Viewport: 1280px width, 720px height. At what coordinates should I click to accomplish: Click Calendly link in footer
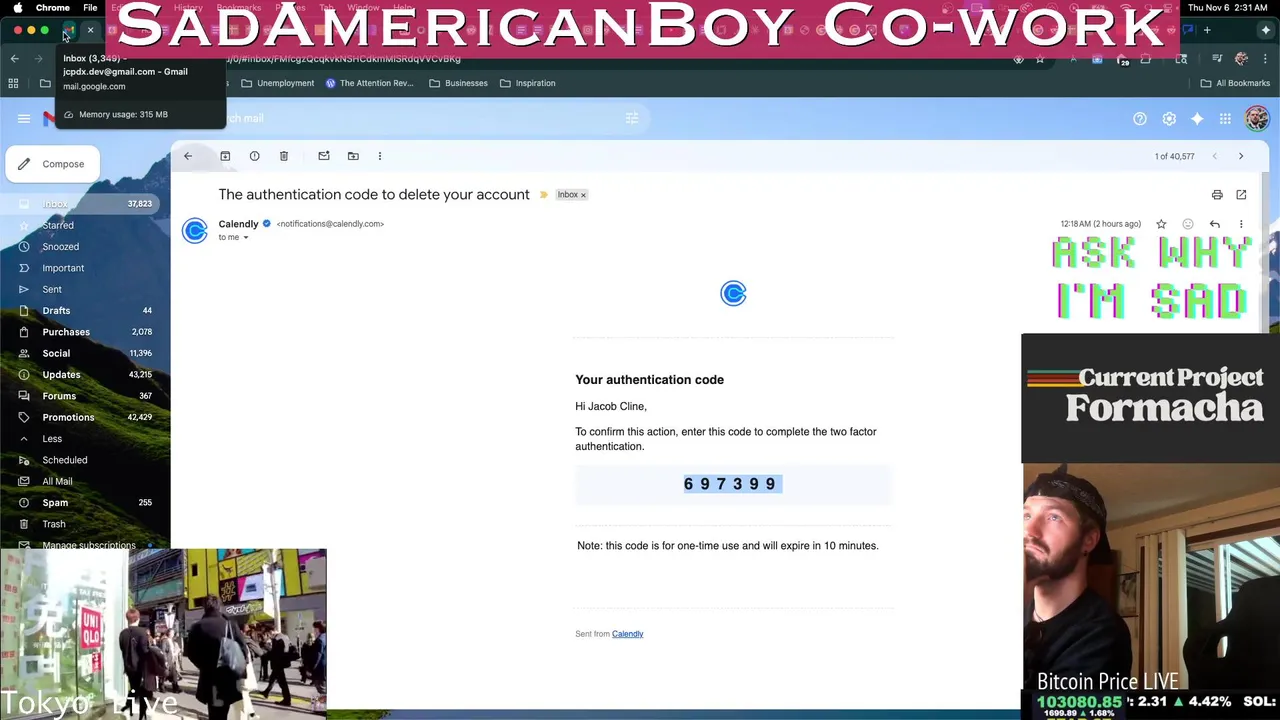(627, 634)
